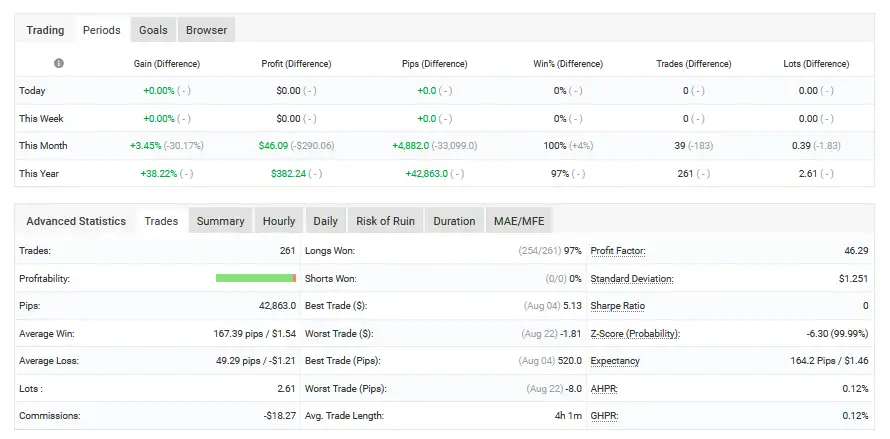Show the Duration tab

(x=454, y=221)
